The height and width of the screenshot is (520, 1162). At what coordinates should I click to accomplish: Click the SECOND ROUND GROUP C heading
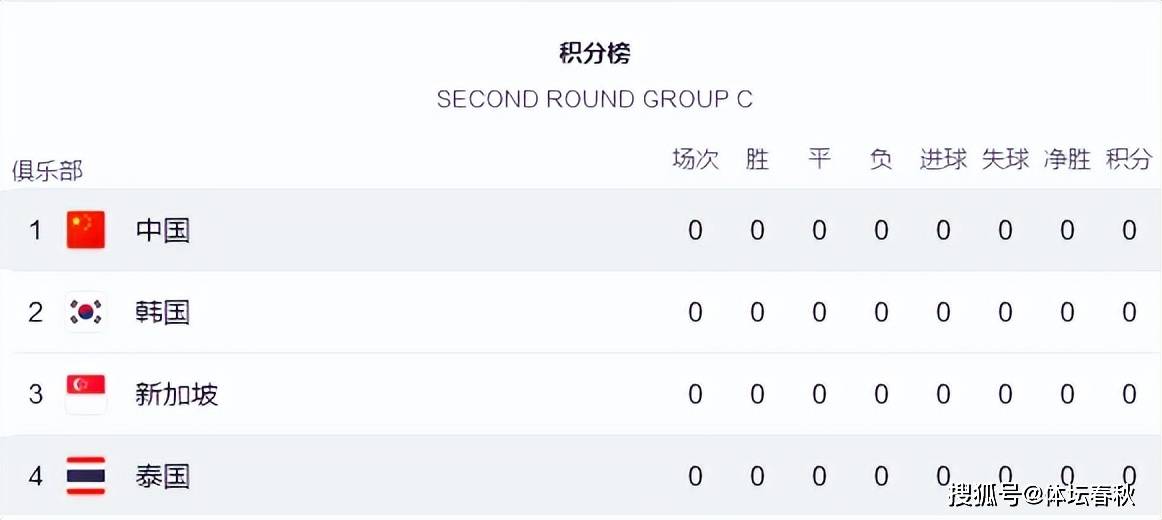(594, 99)
